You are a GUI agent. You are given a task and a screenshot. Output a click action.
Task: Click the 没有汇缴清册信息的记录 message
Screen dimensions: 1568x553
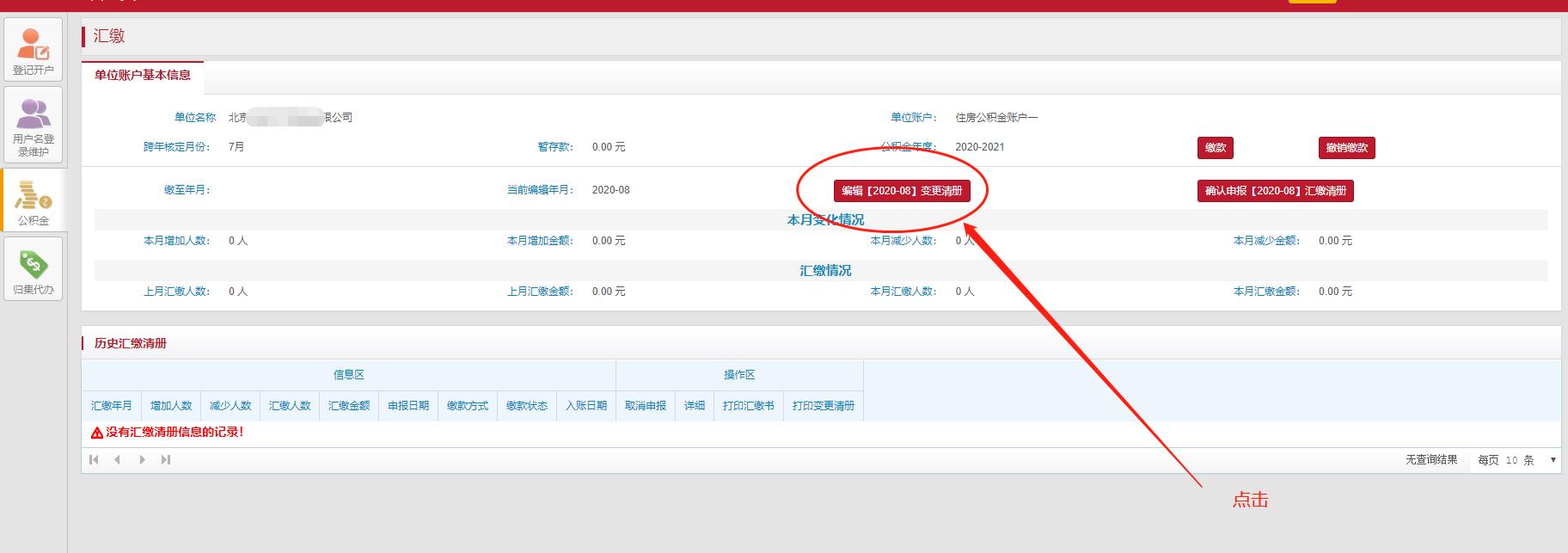point(175,433)
